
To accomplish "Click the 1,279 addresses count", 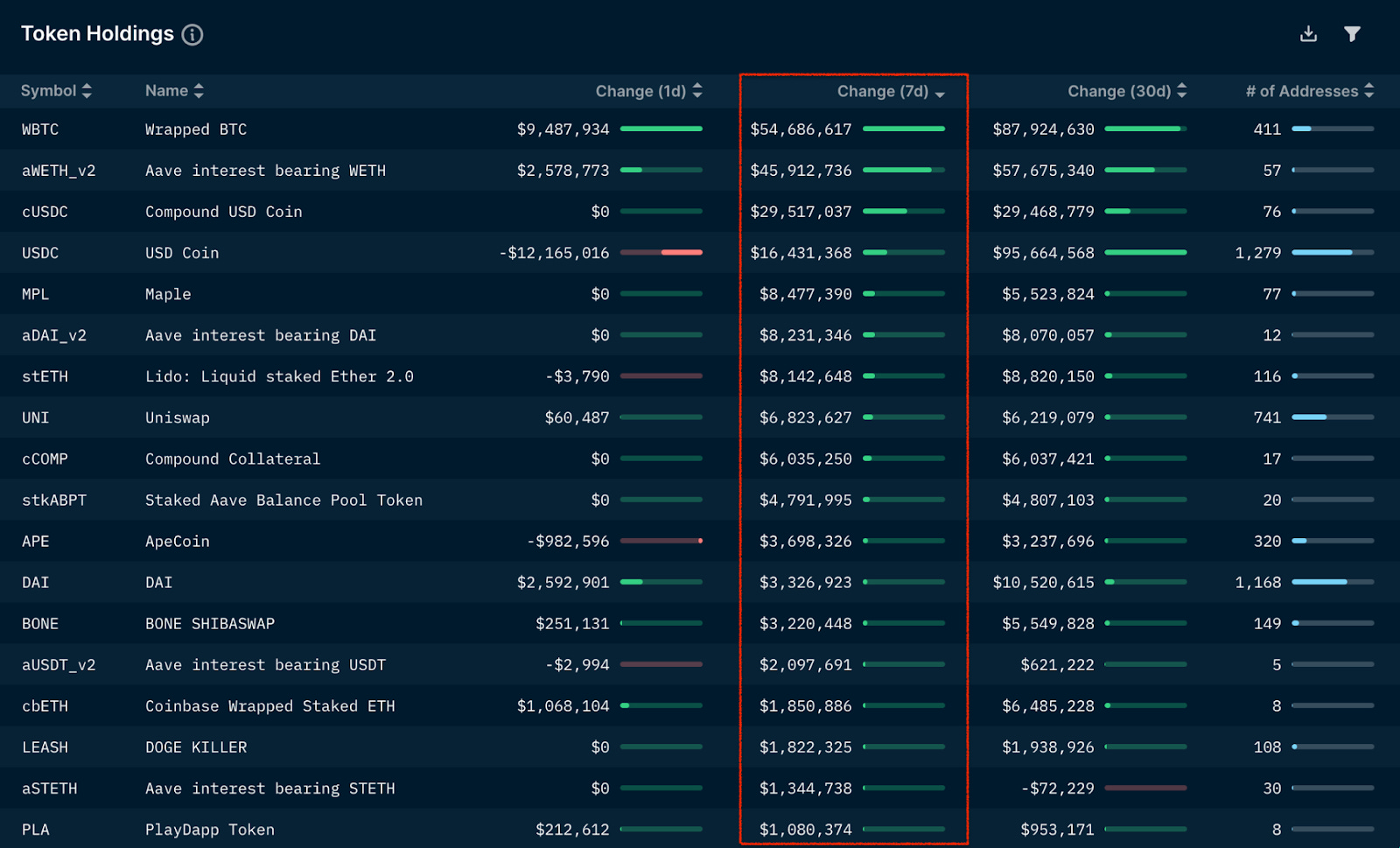I will click(1258, 253).
